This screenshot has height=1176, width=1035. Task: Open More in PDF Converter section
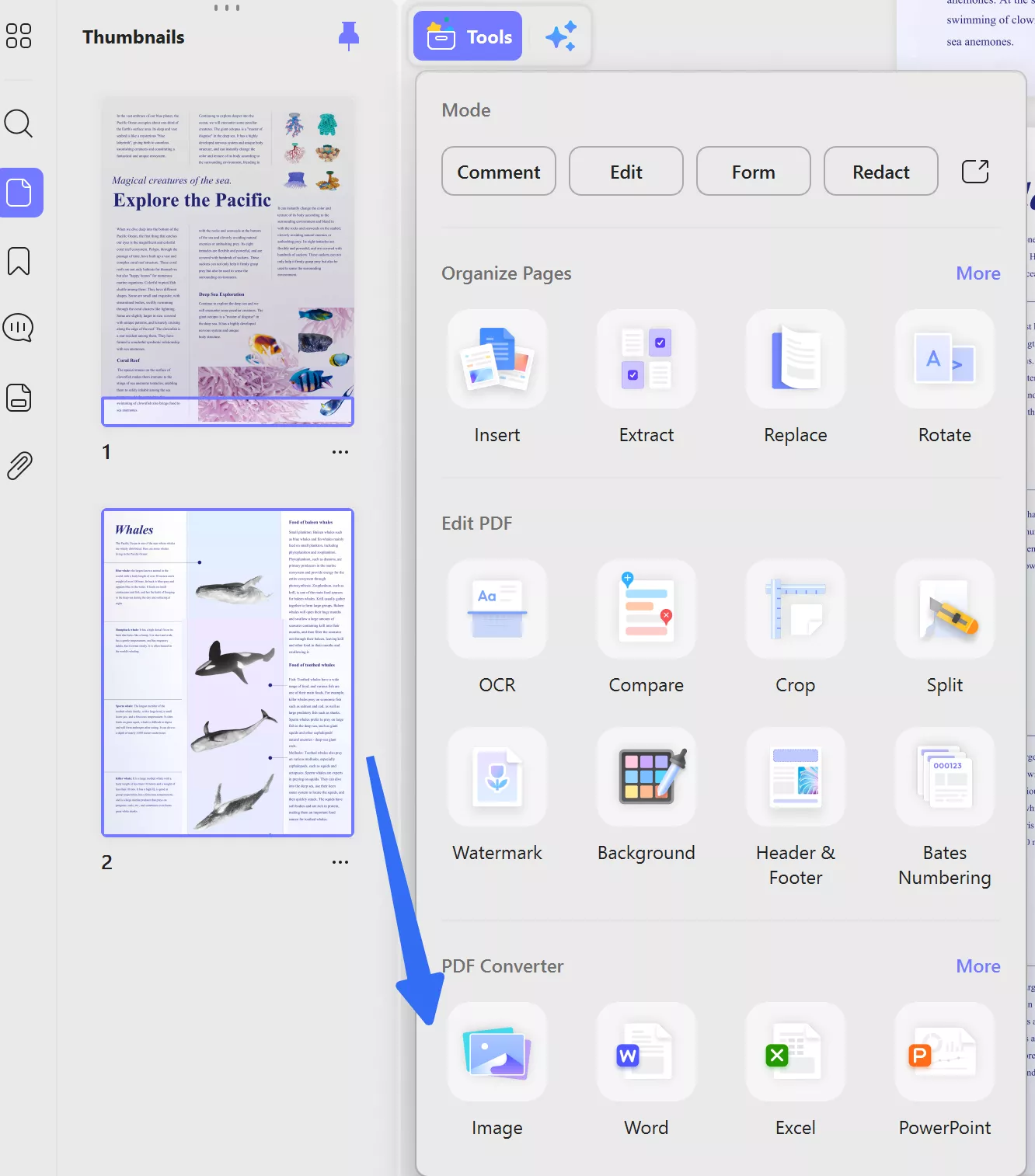click(x=977, y=966)
